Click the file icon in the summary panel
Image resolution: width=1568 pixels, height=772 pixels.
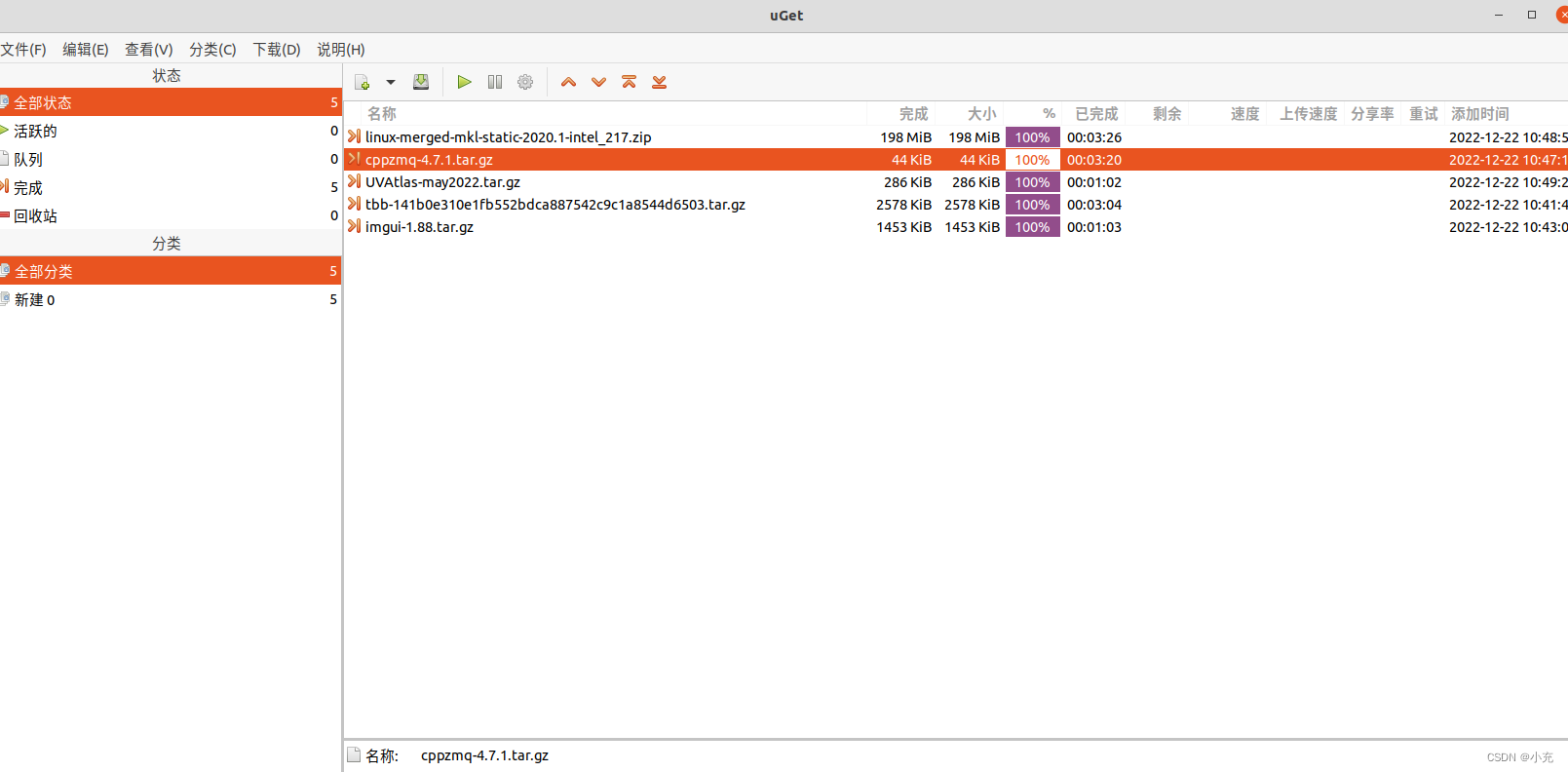pyautogui.click(x=355, y=754)
